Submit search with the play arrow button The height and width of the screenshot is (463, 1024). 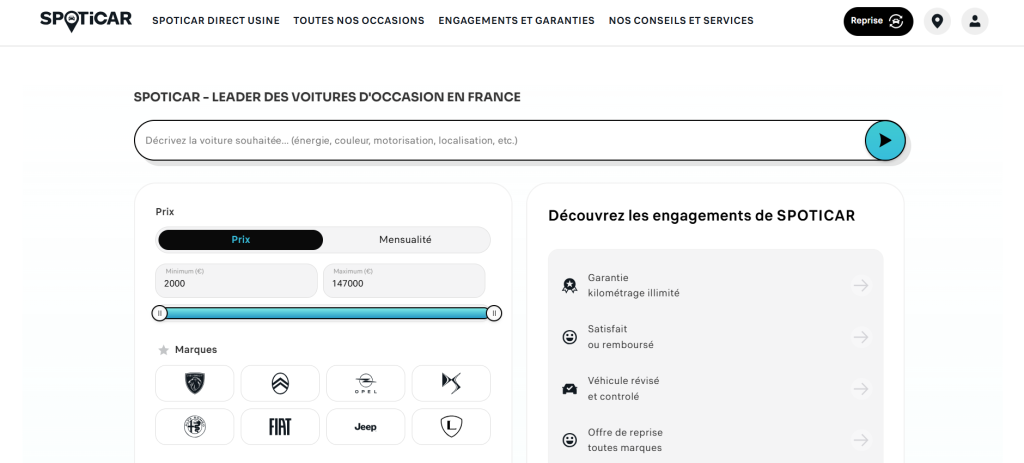click(x=885, y=140)
